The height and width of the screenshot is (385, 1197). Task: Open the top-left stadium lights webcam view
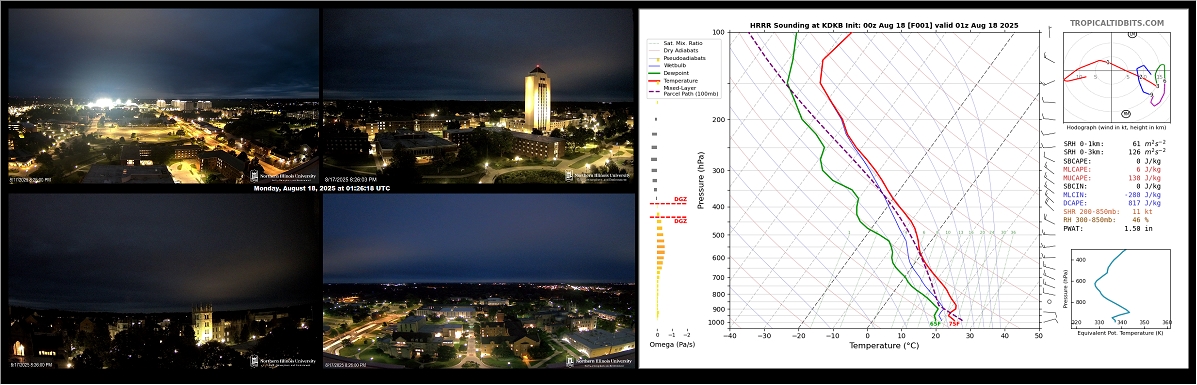coord(163,96)
